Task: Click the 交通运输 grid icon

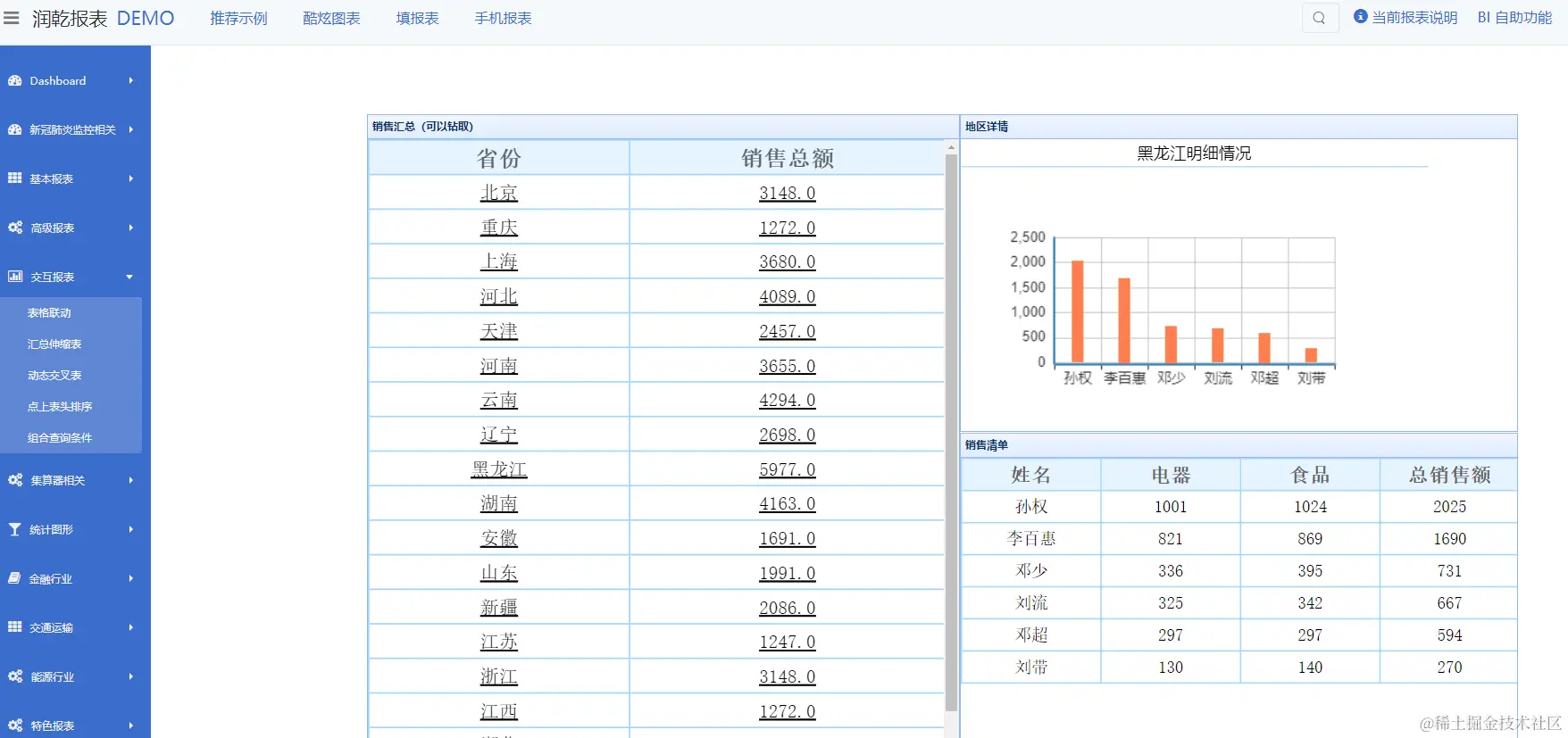Action: coord(14,627)
